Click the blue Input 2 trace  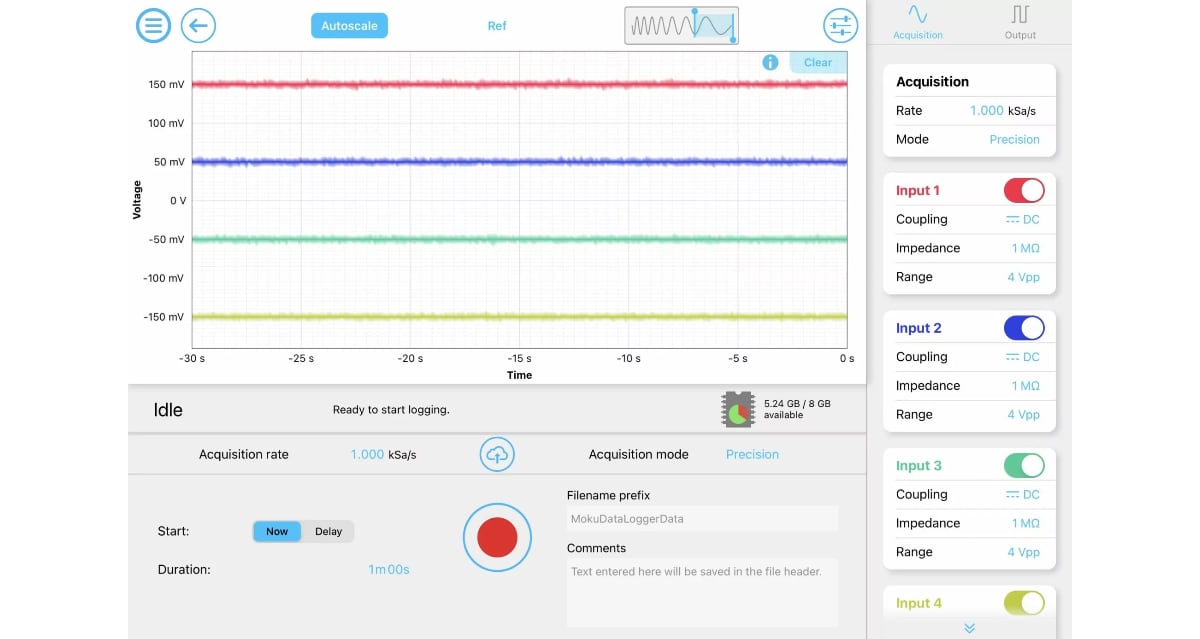[519, 161]
